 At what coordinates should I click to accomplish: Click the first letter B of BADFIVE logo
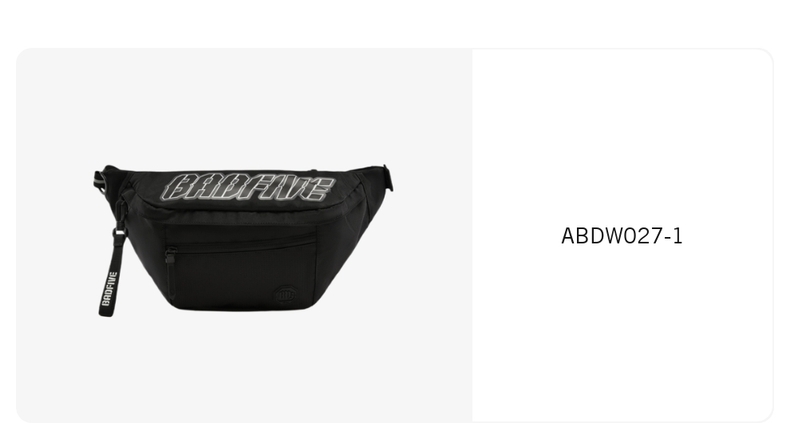tap(177, 188)
